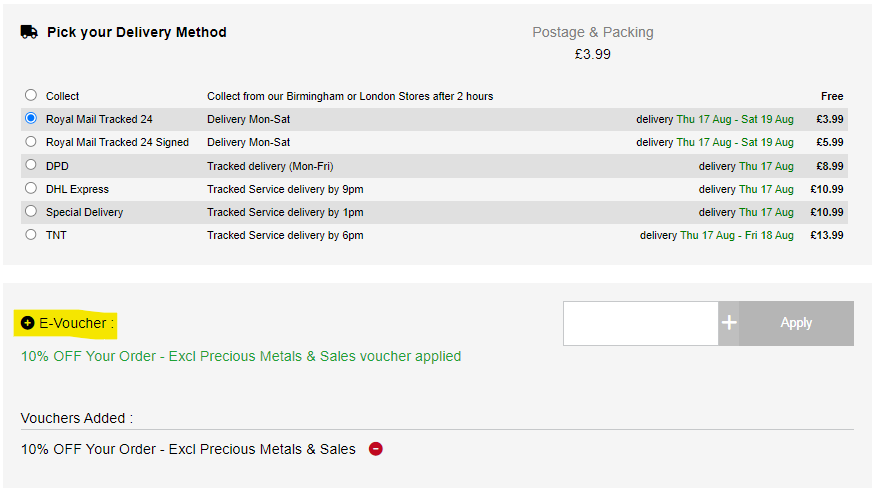The height and width of the screenshot is (492, 888).
Task: Remove the 10% OFF voucher
Action: pyautogui.click(x=376, y=449)
